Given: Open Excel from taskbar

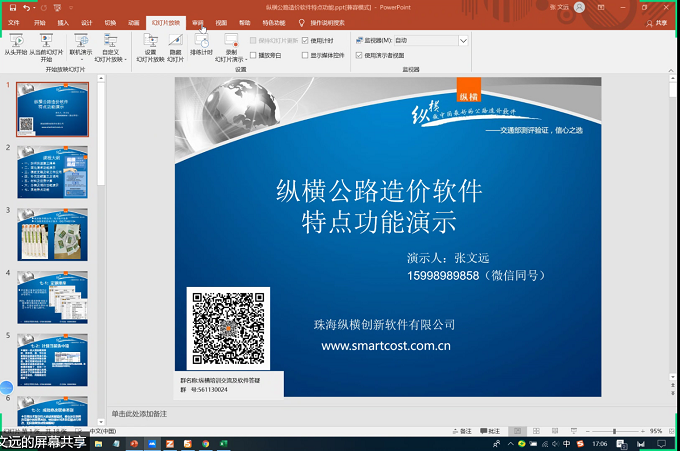Looking at the screenshot, I should (x=223, y=444).
